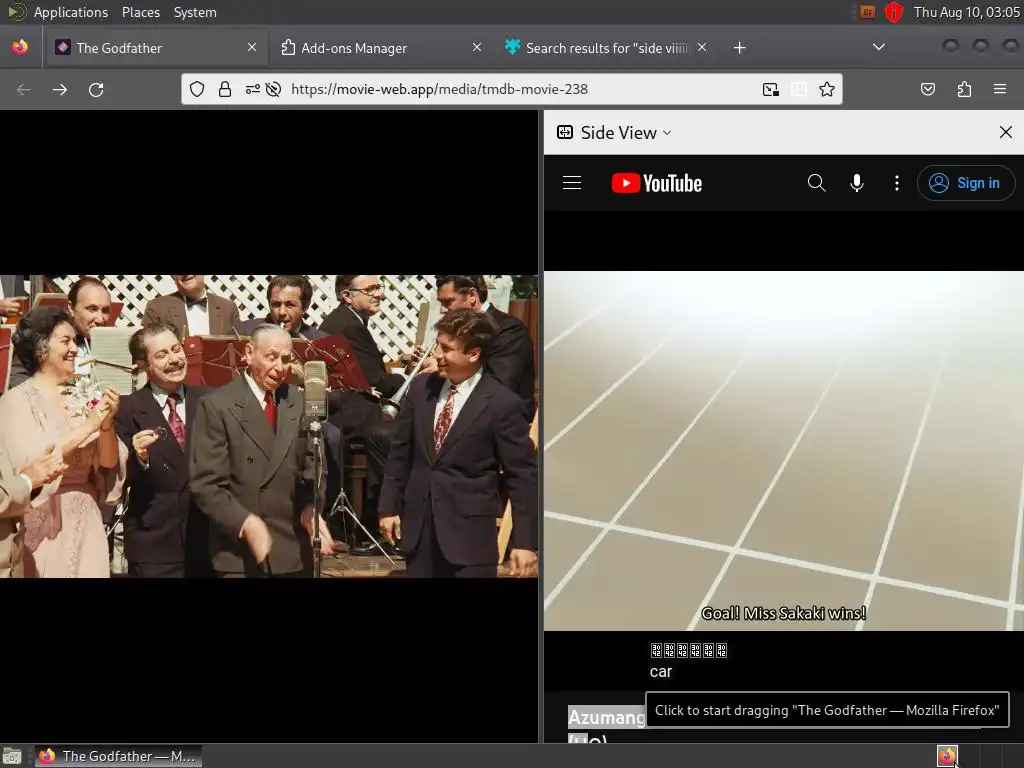The image size is (1024, 768).
Task: Go forward with the arrow button
Action: (x=60, y=89)
